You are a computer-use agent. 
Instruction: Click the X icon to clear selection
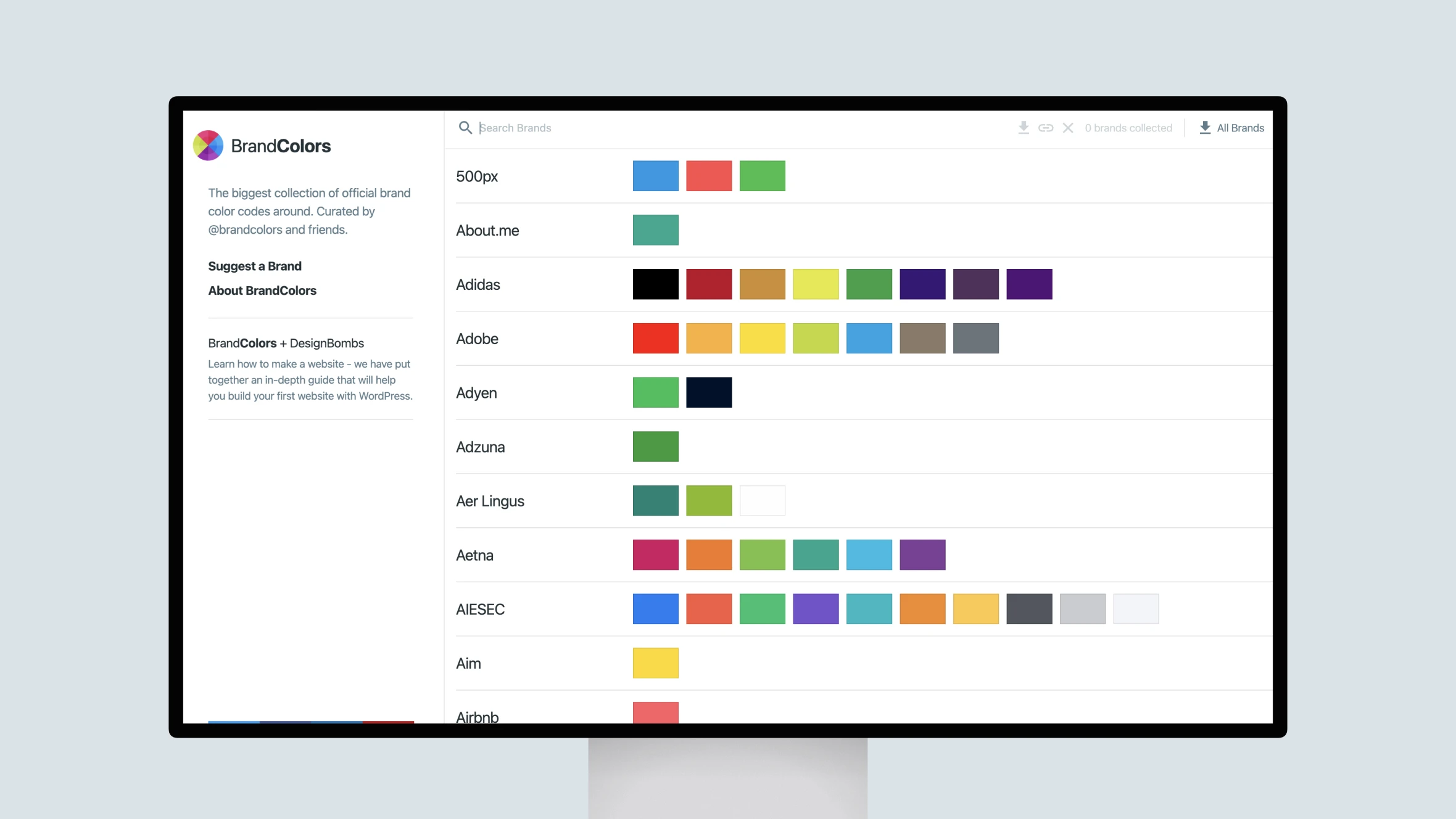1068,128
